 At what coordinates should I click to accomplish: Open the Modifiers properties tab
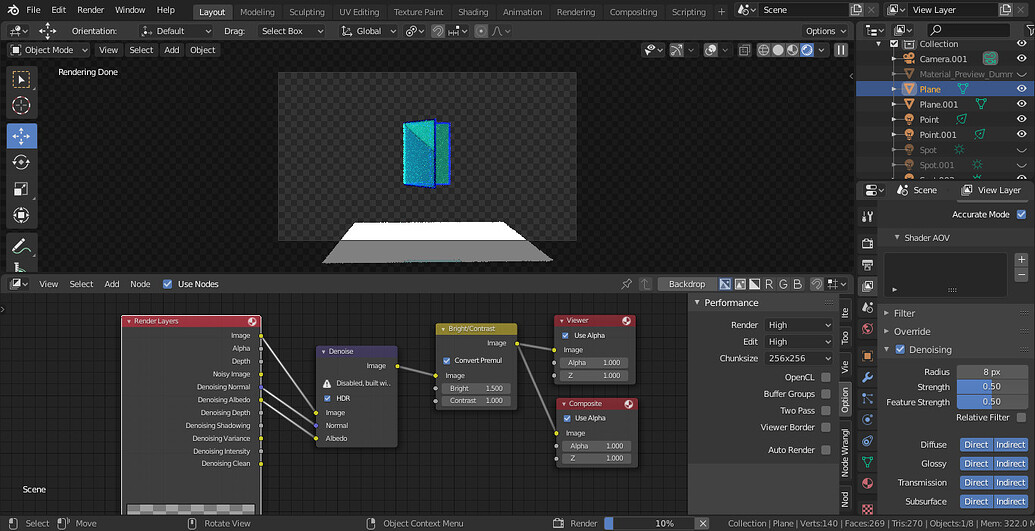click(x=867, y=377)
